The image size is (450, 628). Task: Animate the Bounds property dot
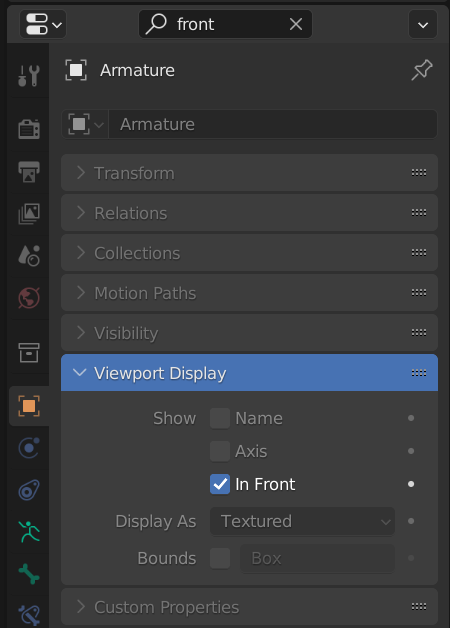(x=411, y=558)
